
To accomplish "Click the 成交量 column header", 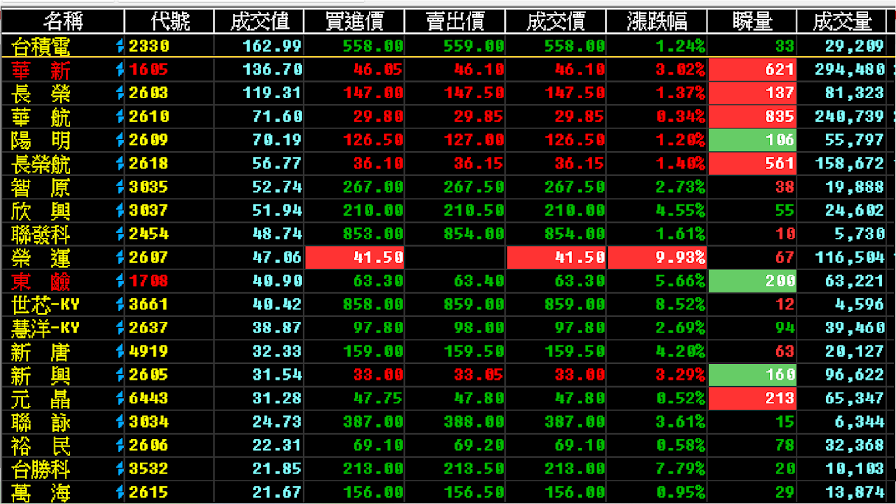I will [x=842, y=22].
